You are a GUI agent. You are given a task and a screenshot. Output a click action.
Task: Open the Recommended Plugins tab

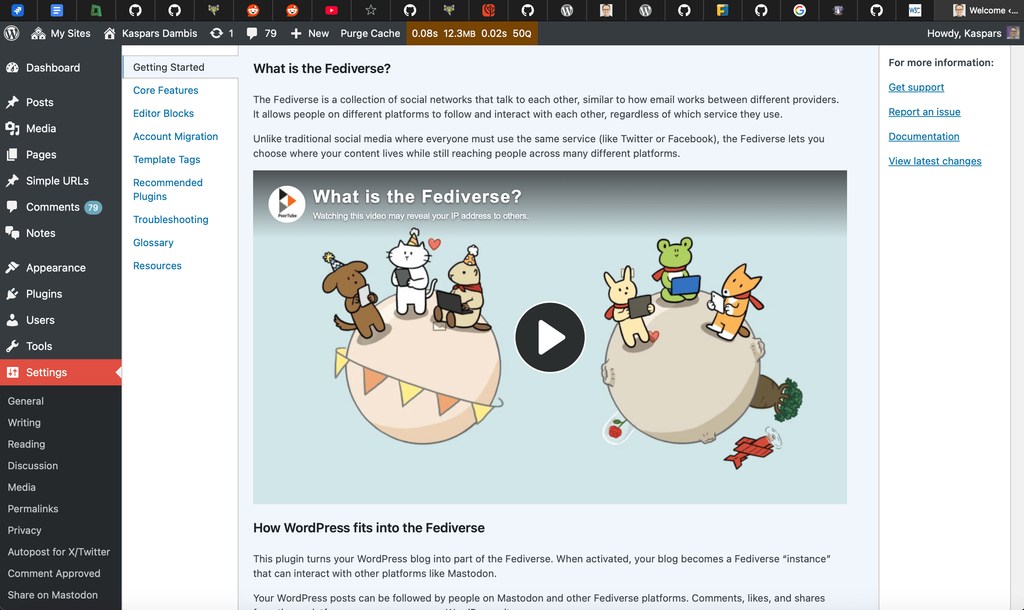(168, 189)
